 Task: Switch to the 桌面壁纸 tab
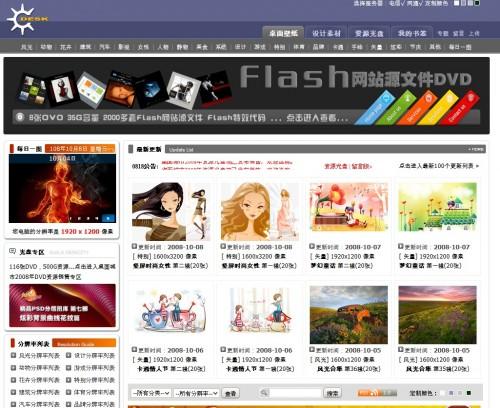point(283,33)
